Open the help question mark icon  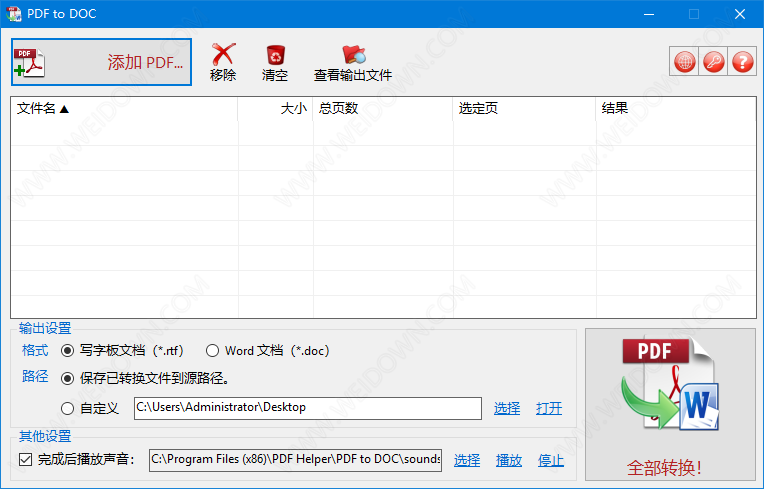[x=742, y=61]
